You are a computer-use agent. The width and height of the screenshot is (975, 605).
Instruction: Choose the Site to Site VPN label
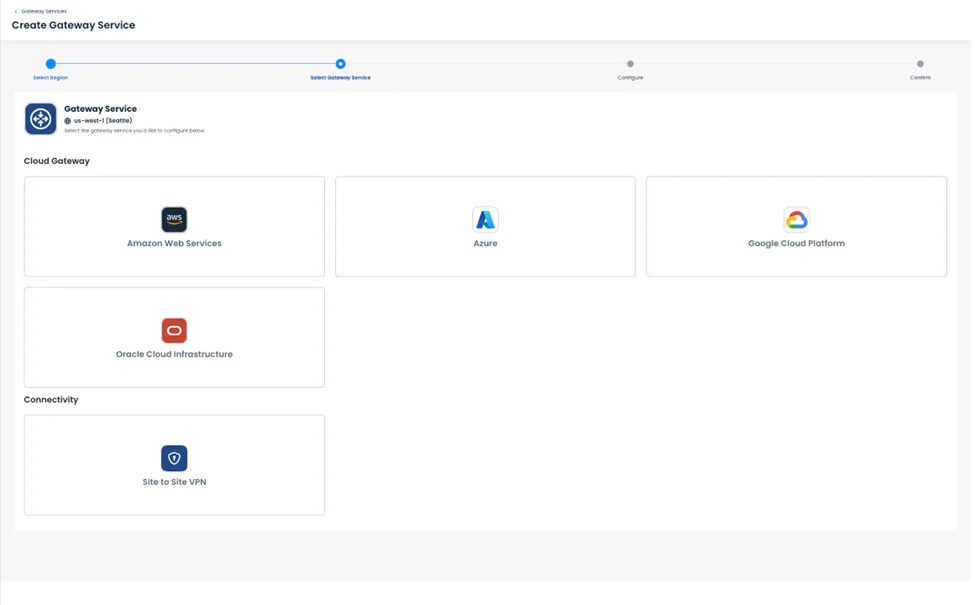click(174, 482)
